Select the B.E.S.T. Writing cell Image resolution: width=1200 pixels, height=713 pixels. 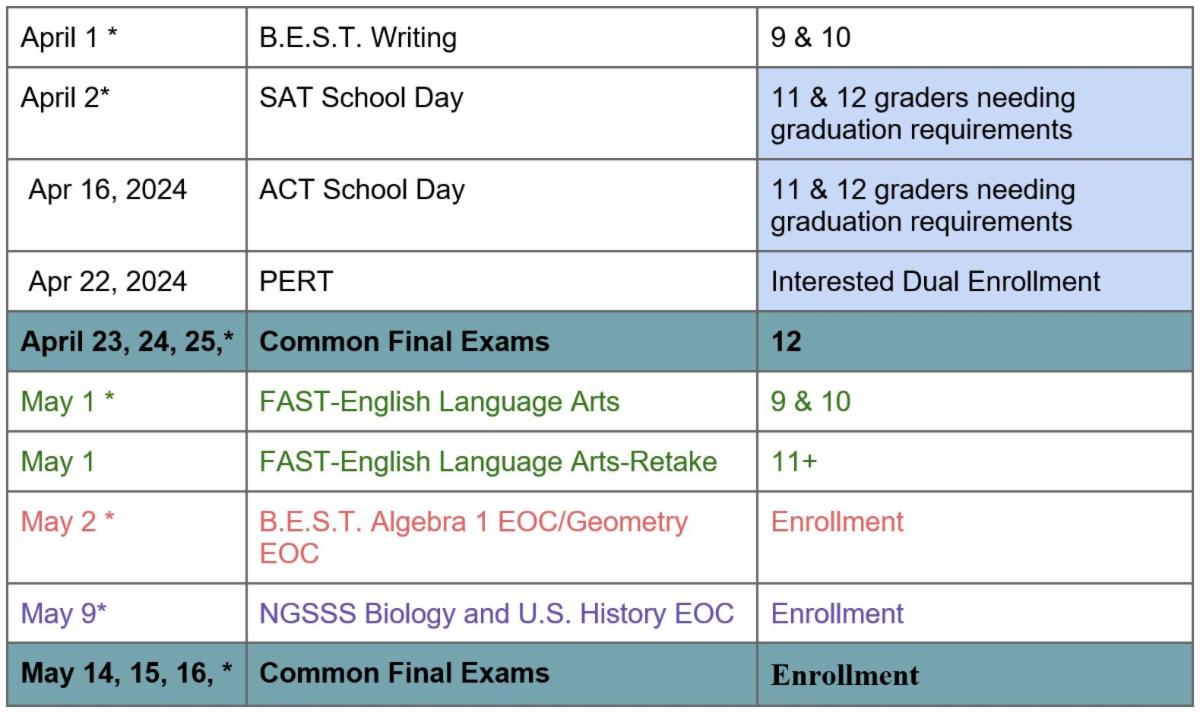click(x=358, y=38)
